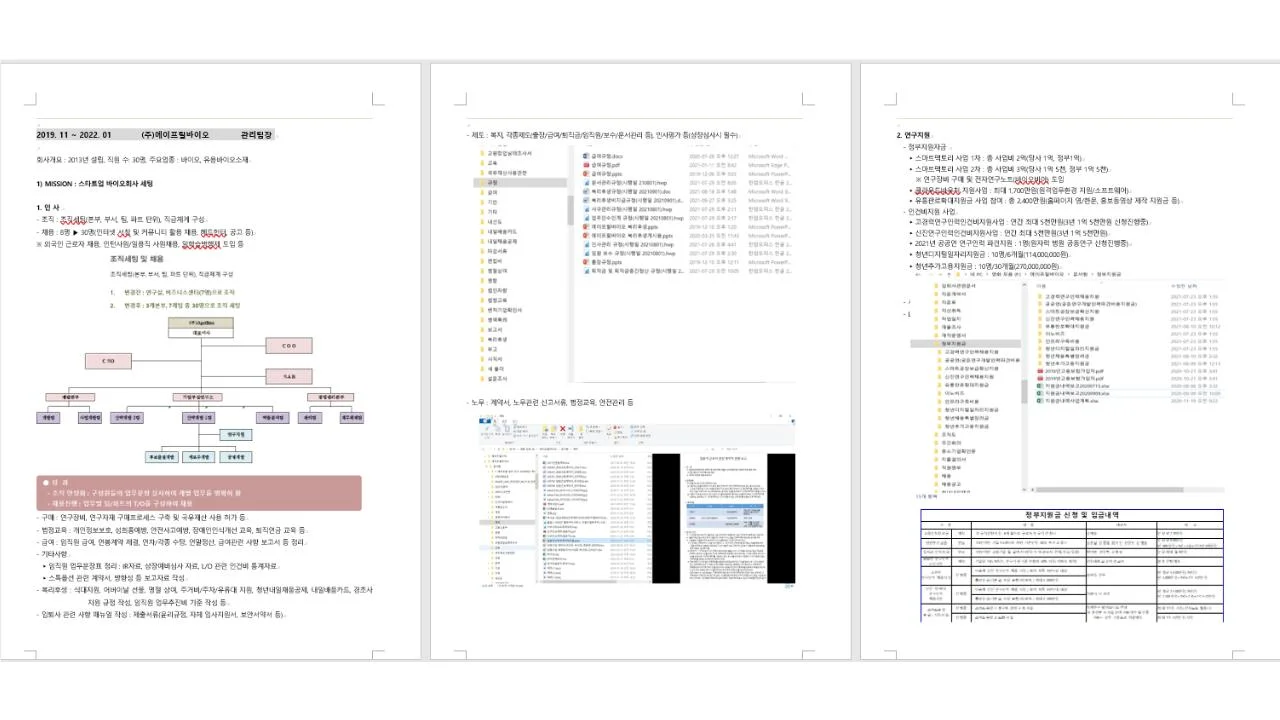Click the '2. 연구지원' heading on page three
The height and width of the screenshot is (720, 1280).
click(914, 135)
